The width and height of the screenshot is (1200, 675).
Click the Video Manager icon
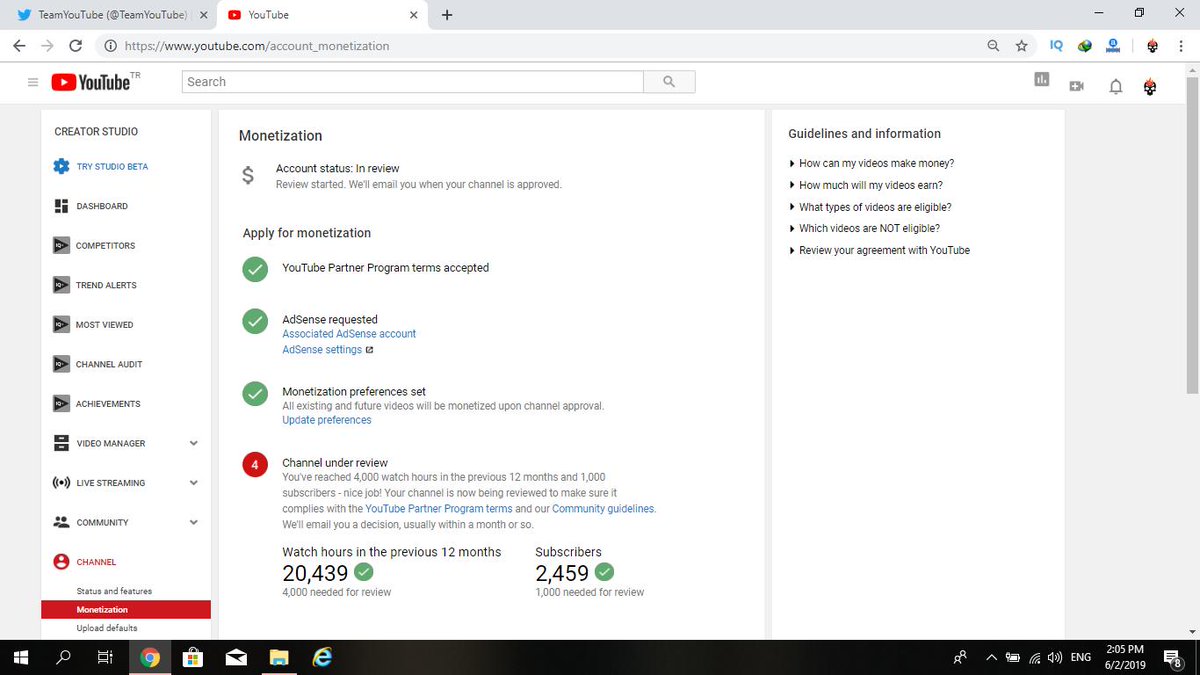click(61, 443)
